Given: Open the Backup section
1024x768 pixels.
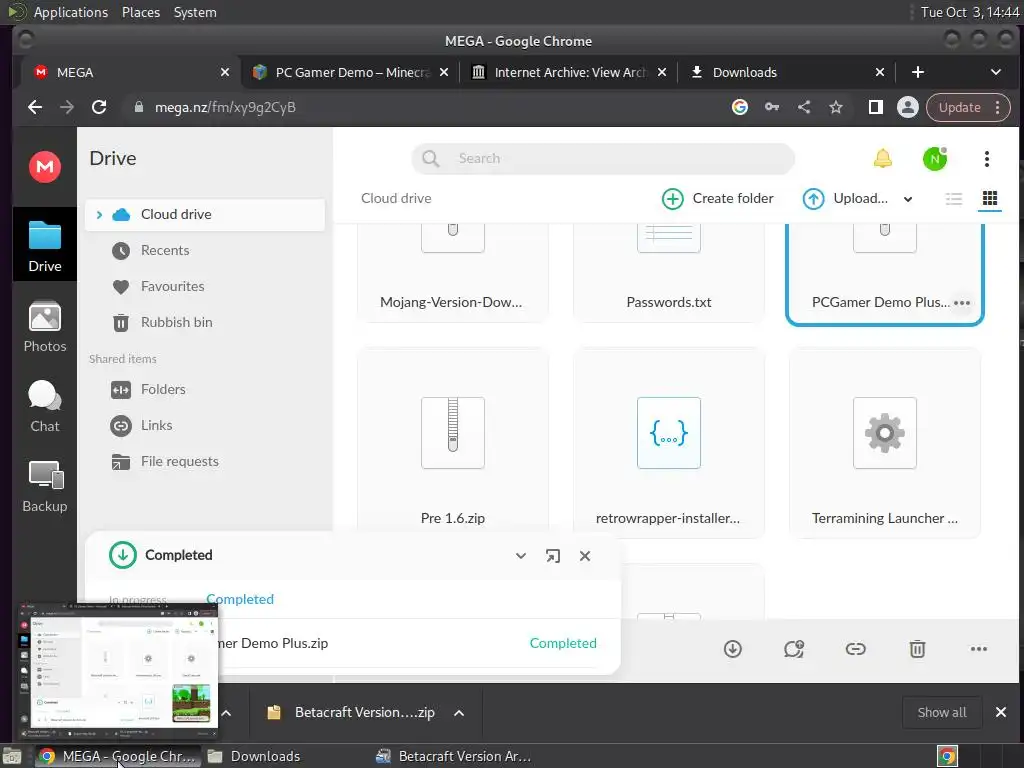Looking at the screenshot, I should point(44,487).
